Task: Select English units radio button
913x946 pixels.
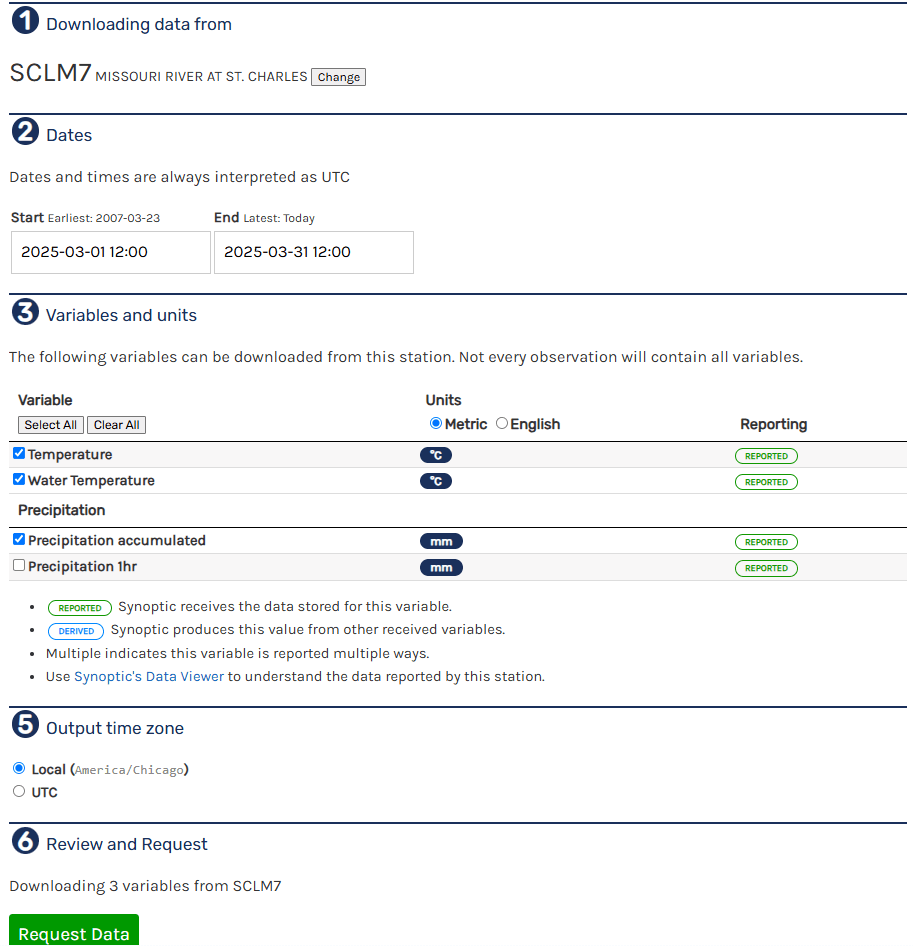Action: pos(502,423)
